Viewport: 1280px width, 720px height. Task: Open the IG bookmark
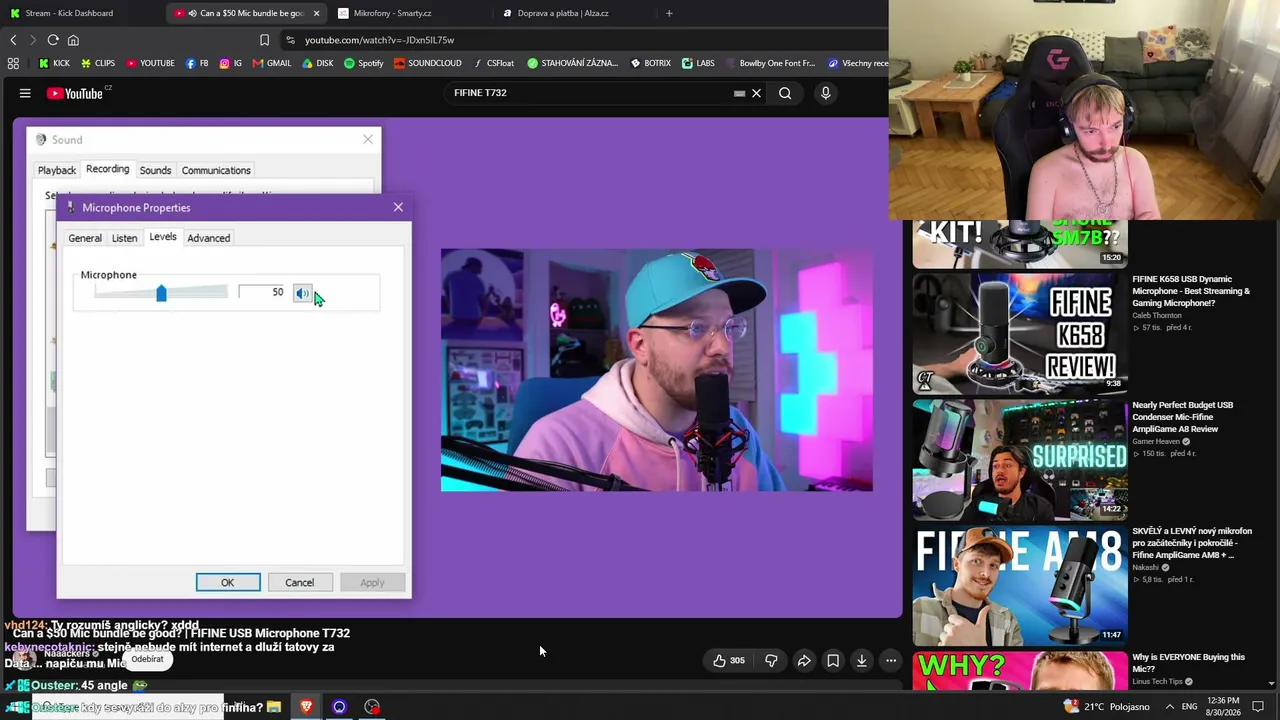pos(231,63)
